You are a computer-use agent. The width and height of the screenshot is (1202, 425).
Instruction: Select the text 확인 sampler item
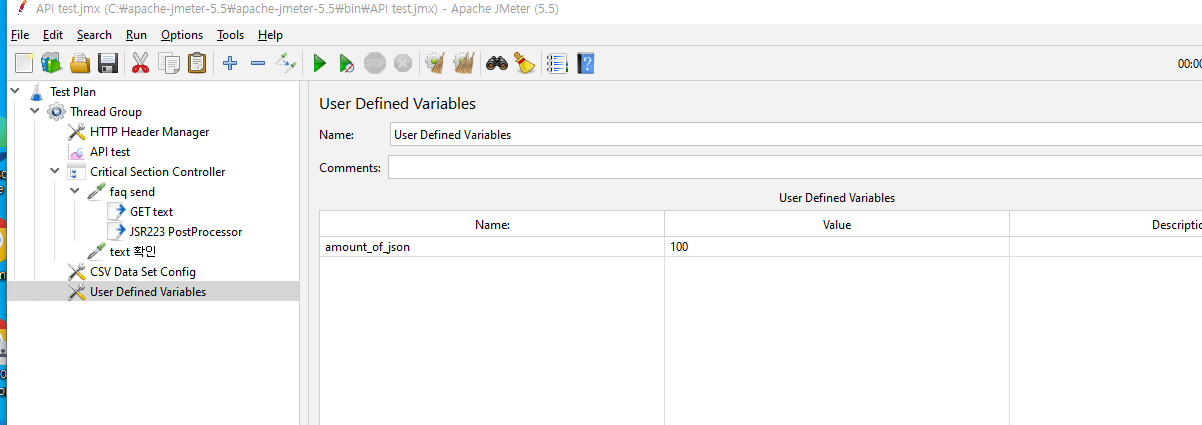[133, 251]
